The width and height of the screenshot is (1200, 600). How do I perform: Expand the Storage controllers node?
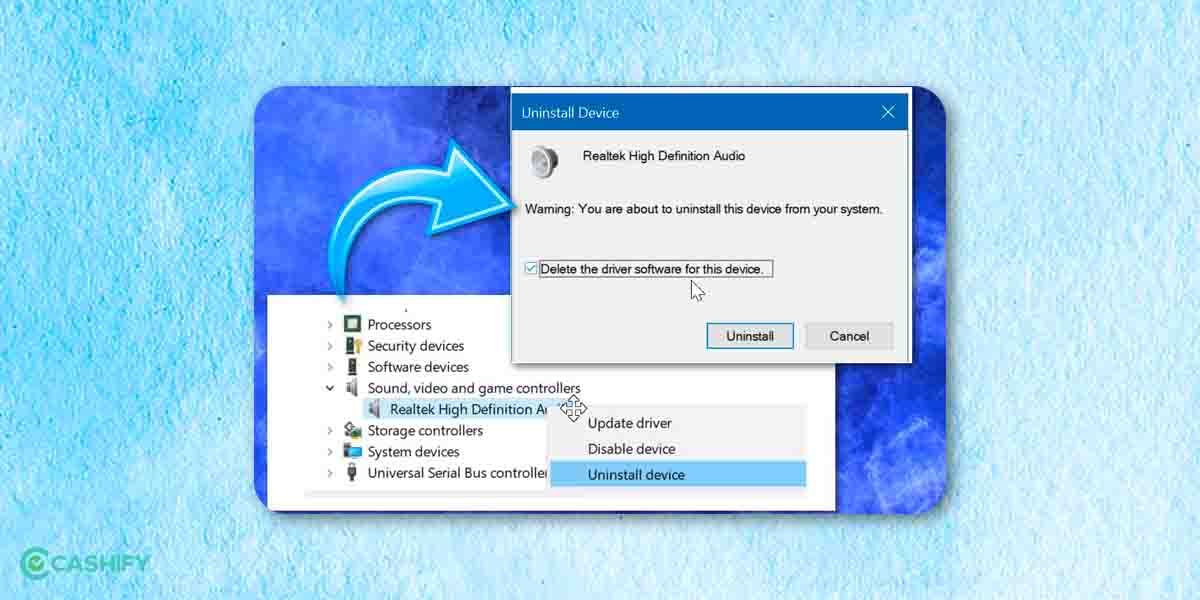pyautogui.click(x=330, y=430)
